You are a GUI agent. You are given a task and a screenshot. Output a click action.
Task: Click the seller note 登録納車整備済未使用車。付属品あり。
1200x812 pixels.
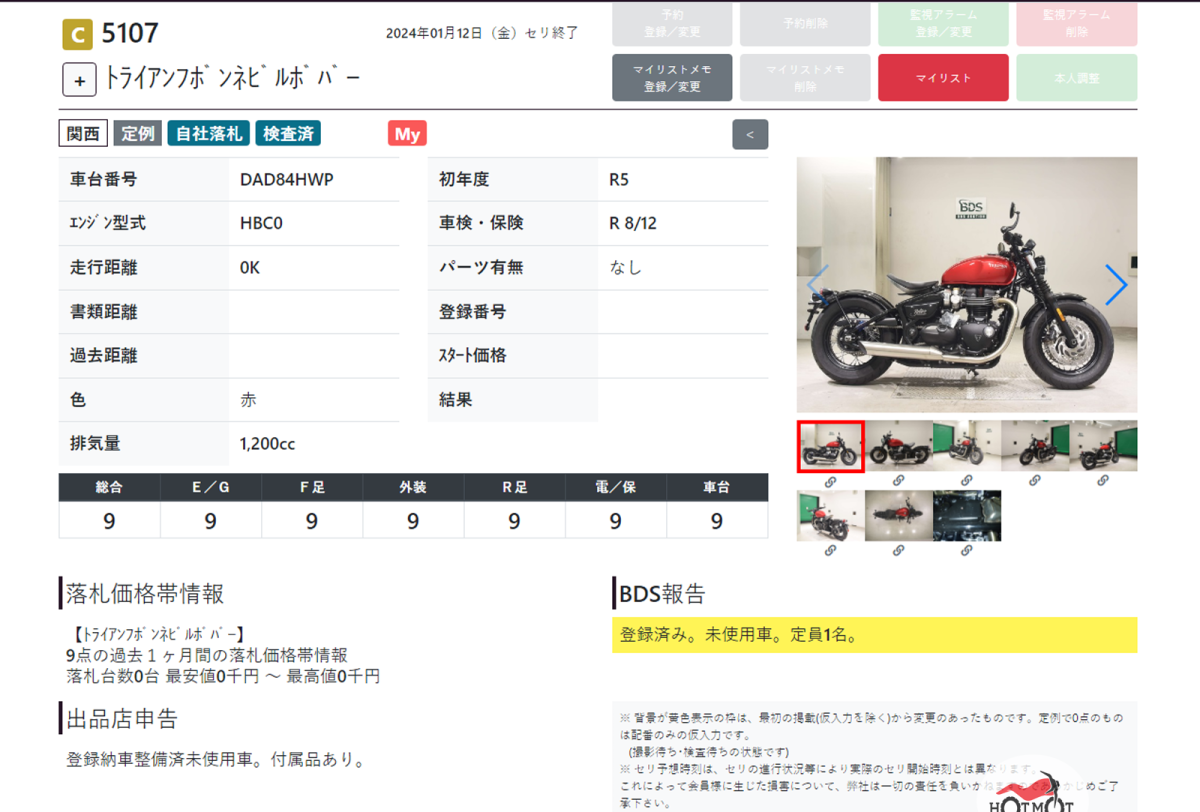coord(215,760)
